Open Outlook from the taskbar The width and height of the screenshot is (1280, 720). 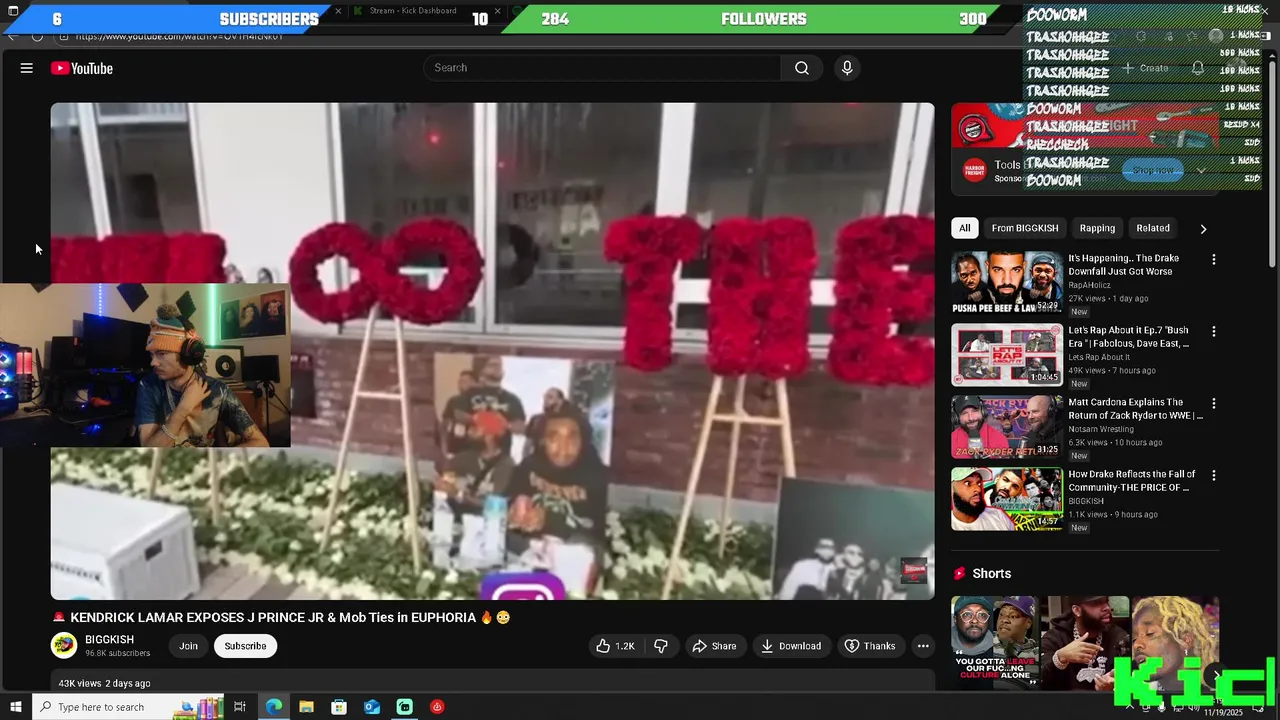[x=372, y=707]
